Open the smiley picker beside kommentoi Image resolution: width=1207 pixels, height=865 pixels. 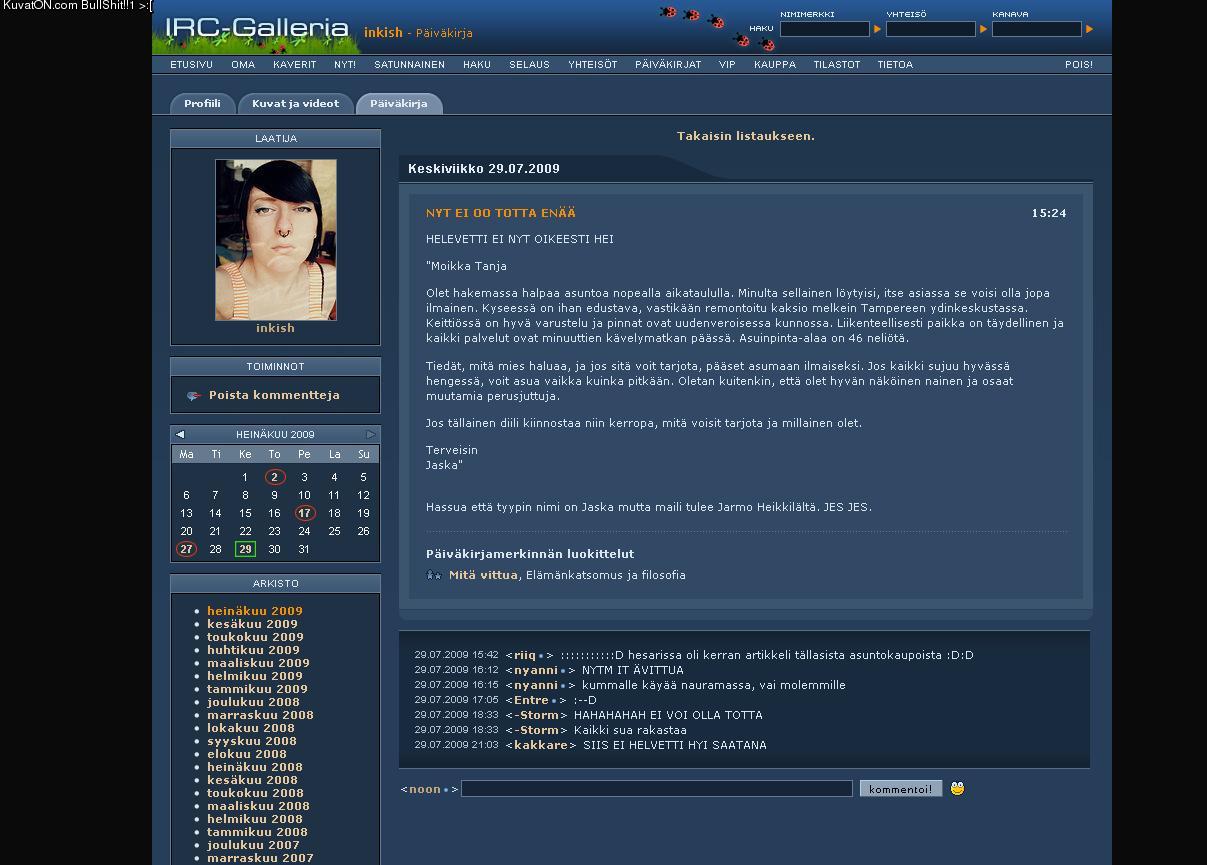point(957,788)
